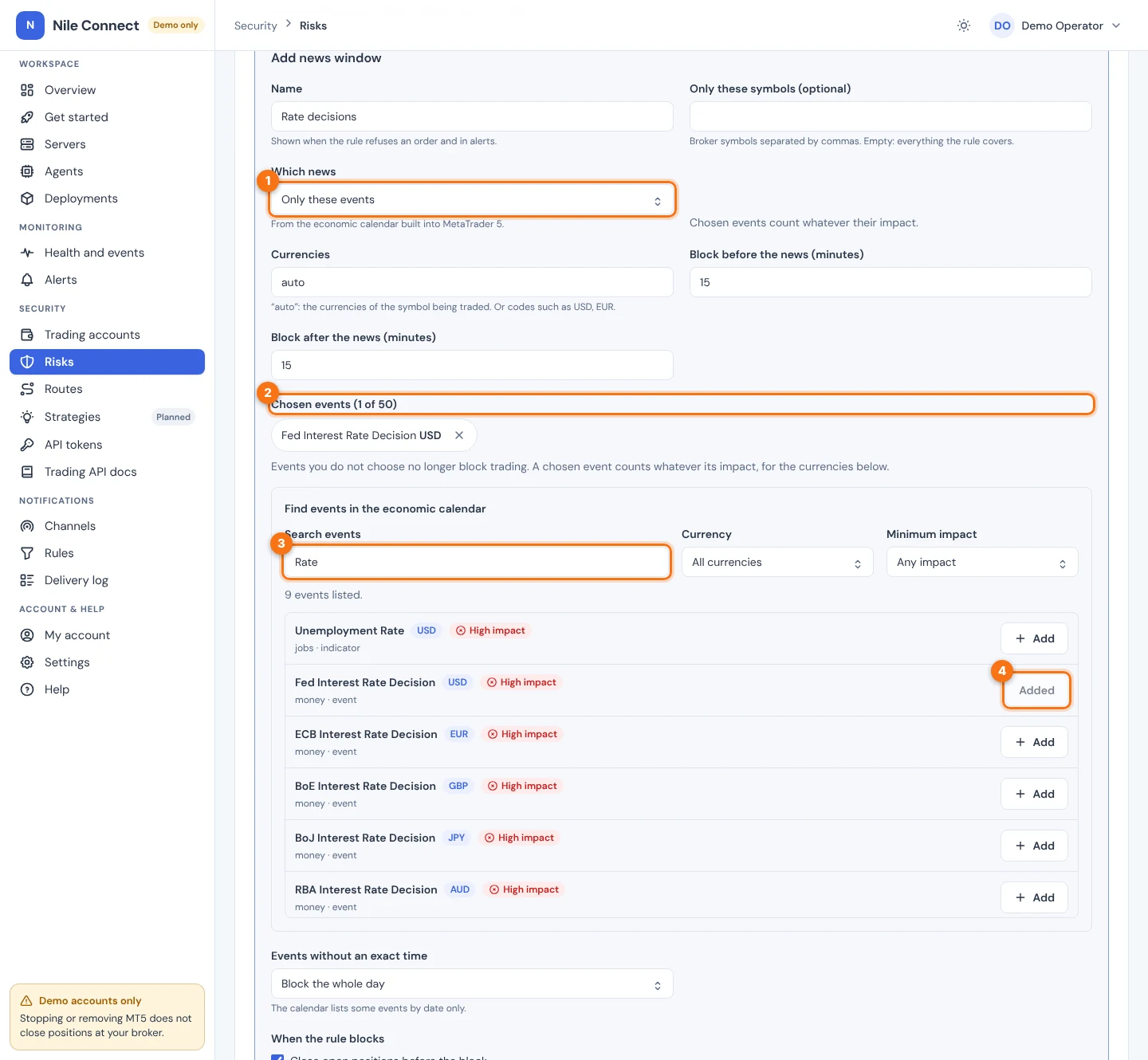The width and height of the screenshot is (1148, 1060).
Task: Open Events without an exact time dropdown
Action: coord(472,983)
